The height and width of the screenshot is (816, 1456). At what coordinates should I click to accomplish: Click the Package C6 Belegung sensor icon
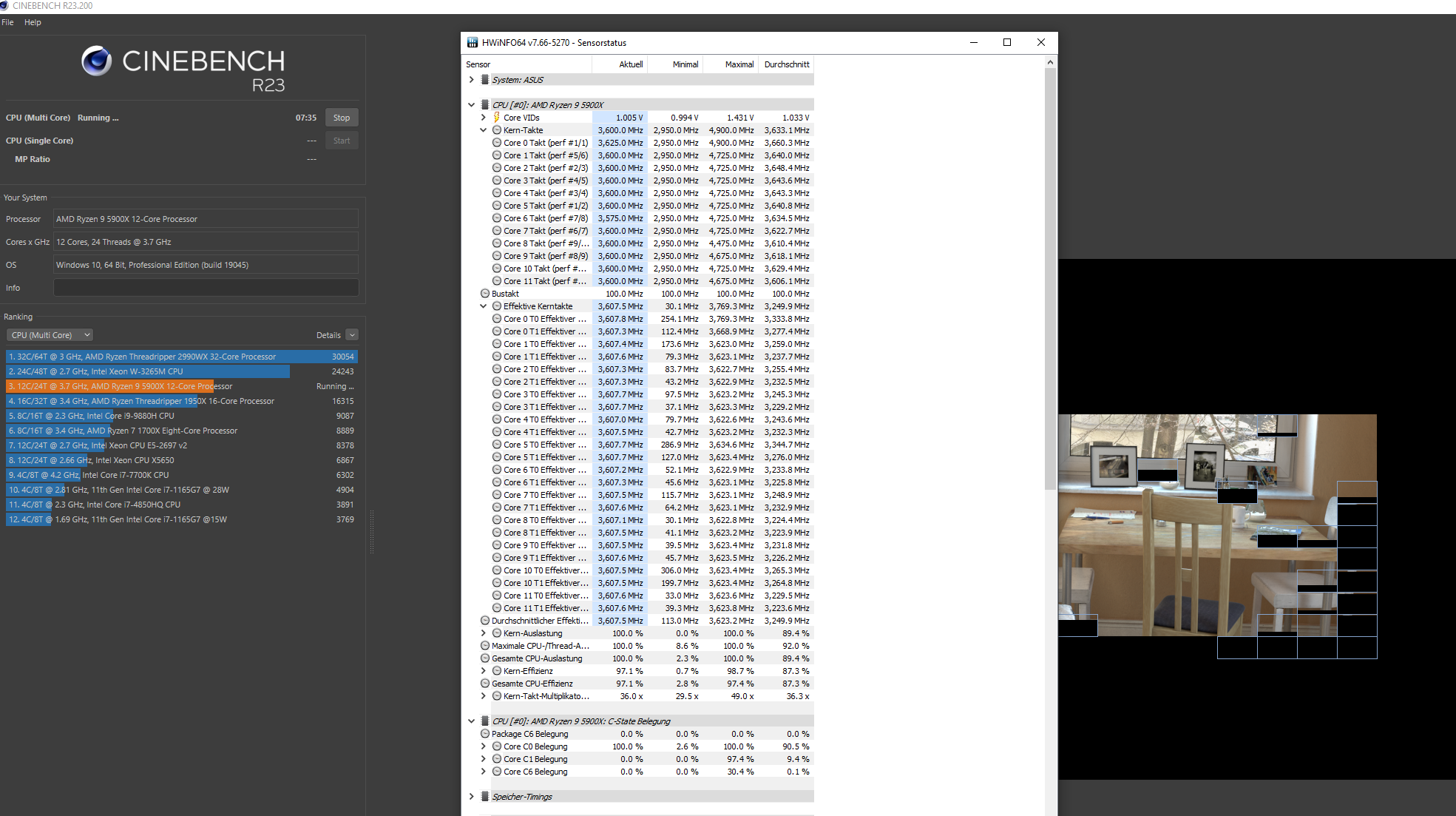[485, 734]
